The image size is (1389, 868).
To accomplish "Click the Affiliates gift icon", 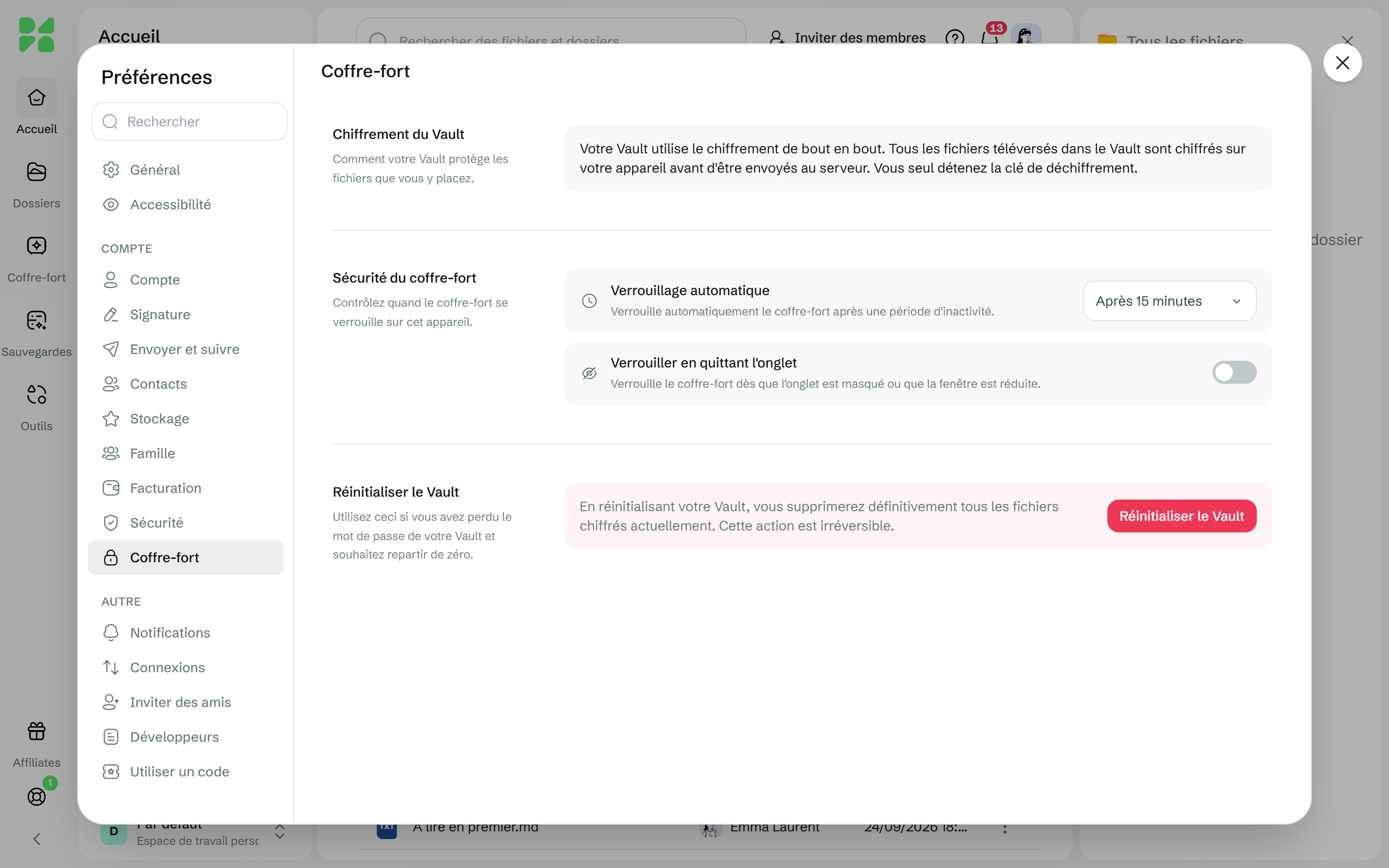I will pyautogui.click(x=36, y=732).
